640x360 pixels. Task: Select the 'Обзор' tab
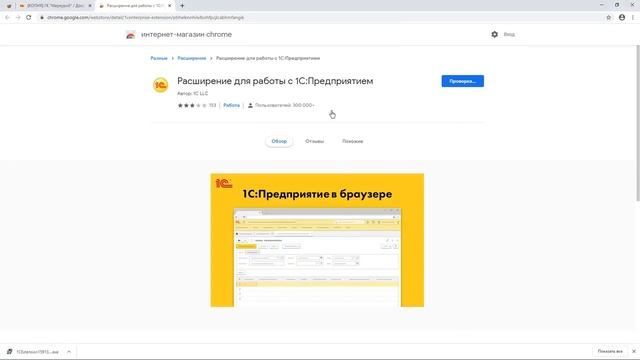coord(279,141)
